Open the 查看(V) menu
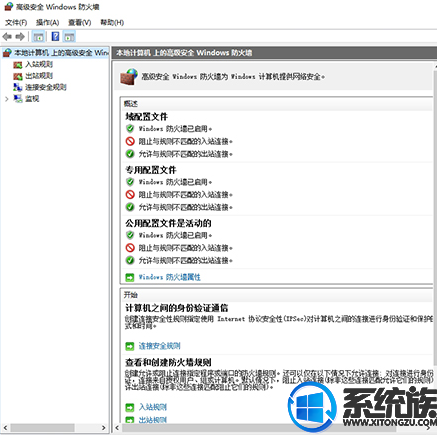The width and height of the screenshot is (437, 435). point(79,23)
